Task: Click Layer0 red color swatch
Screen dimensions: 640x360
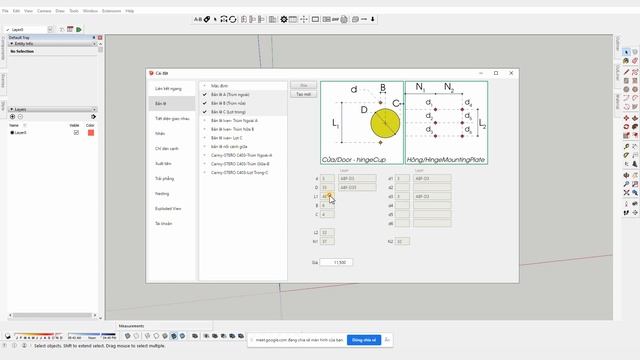Action: tap(91, 133)
